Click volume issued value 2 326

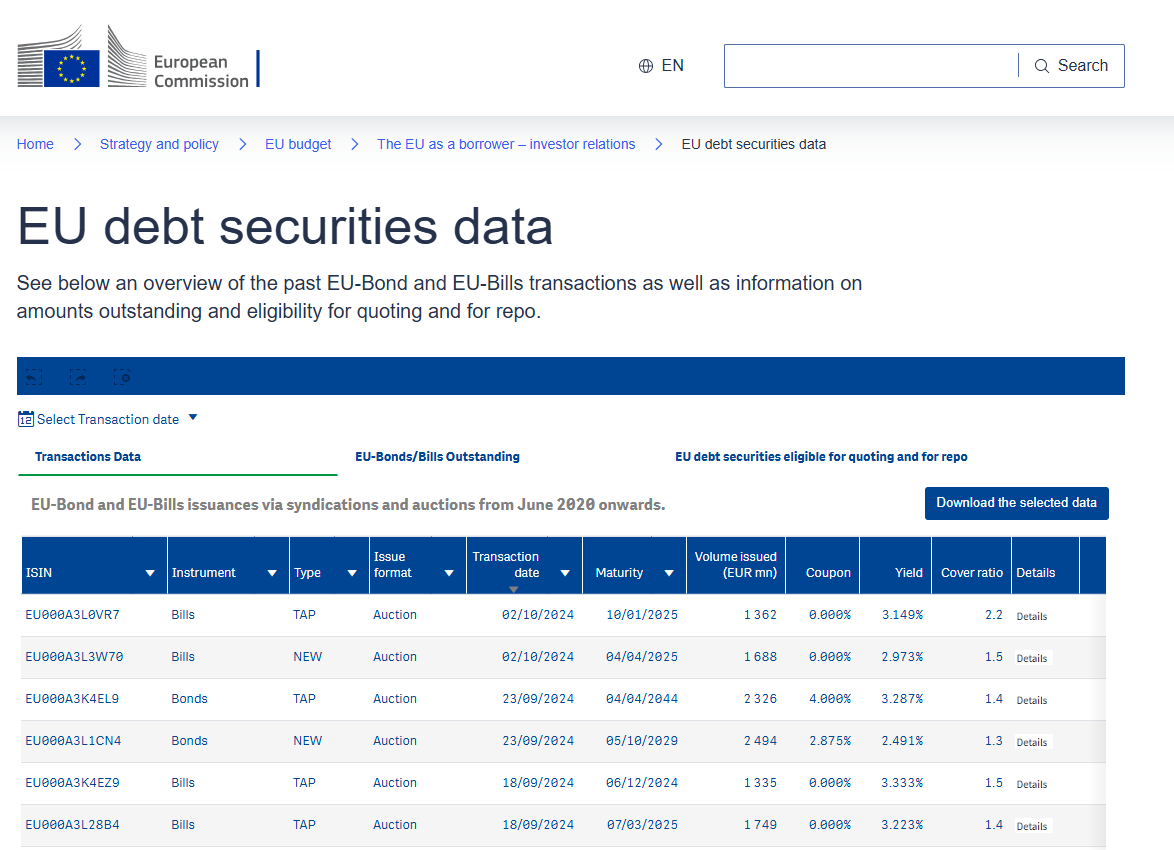coord(760,699)
